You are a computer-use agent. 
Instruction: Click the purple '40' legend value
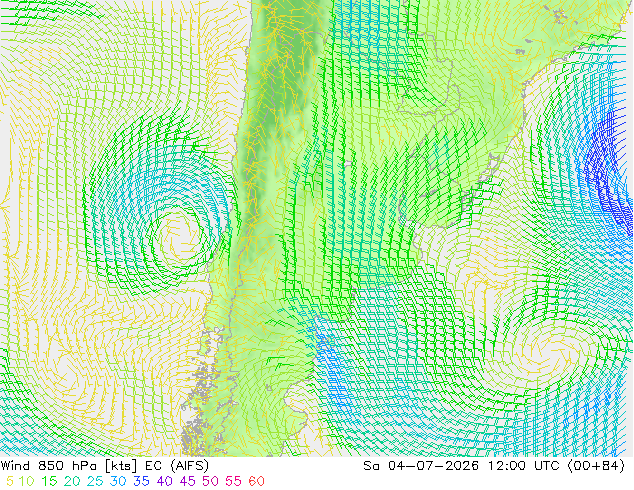pos(164,481)
